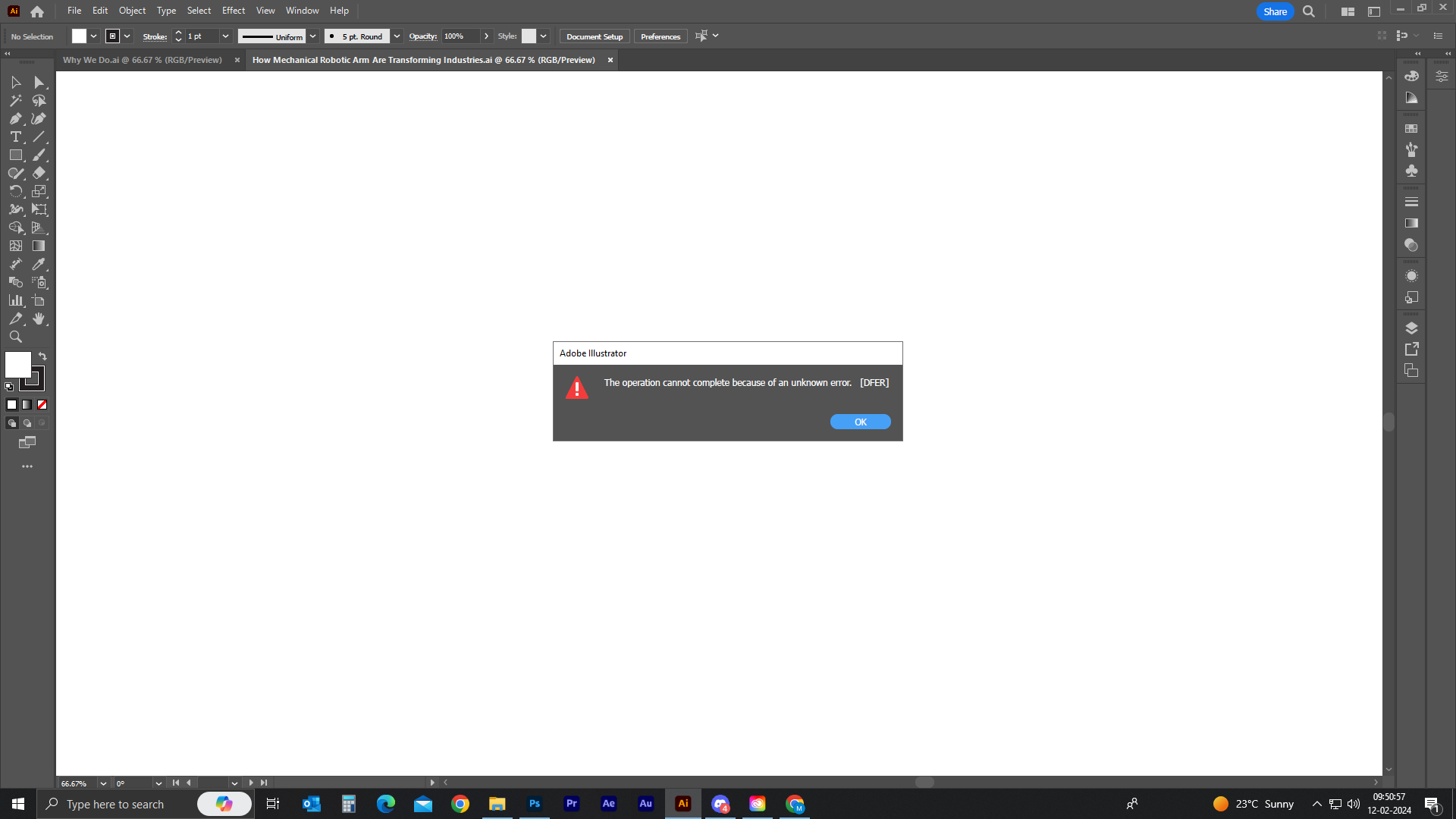Select the Type tool
Screen dimensions: 1456x819
point(15,136)
